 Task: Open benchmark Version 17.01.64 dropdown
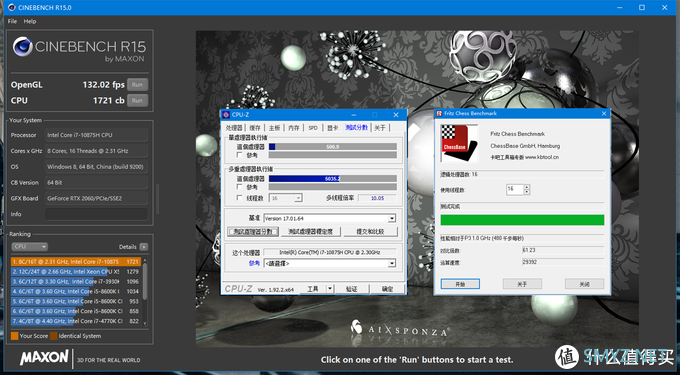click(330, 218)
